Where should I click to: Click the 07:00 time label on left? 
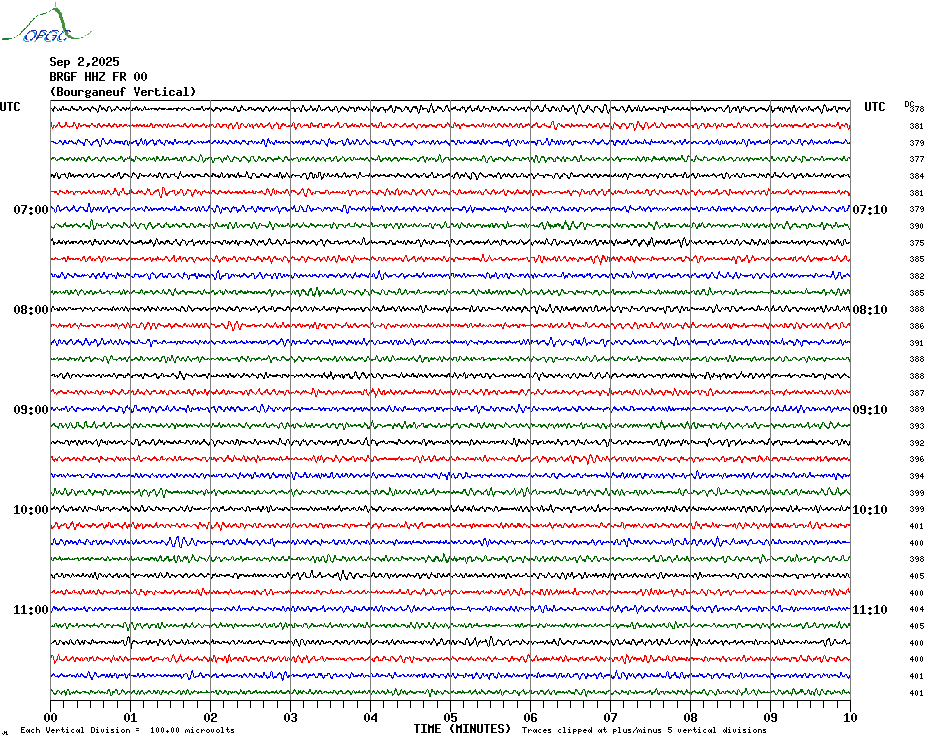click(31, 210)
